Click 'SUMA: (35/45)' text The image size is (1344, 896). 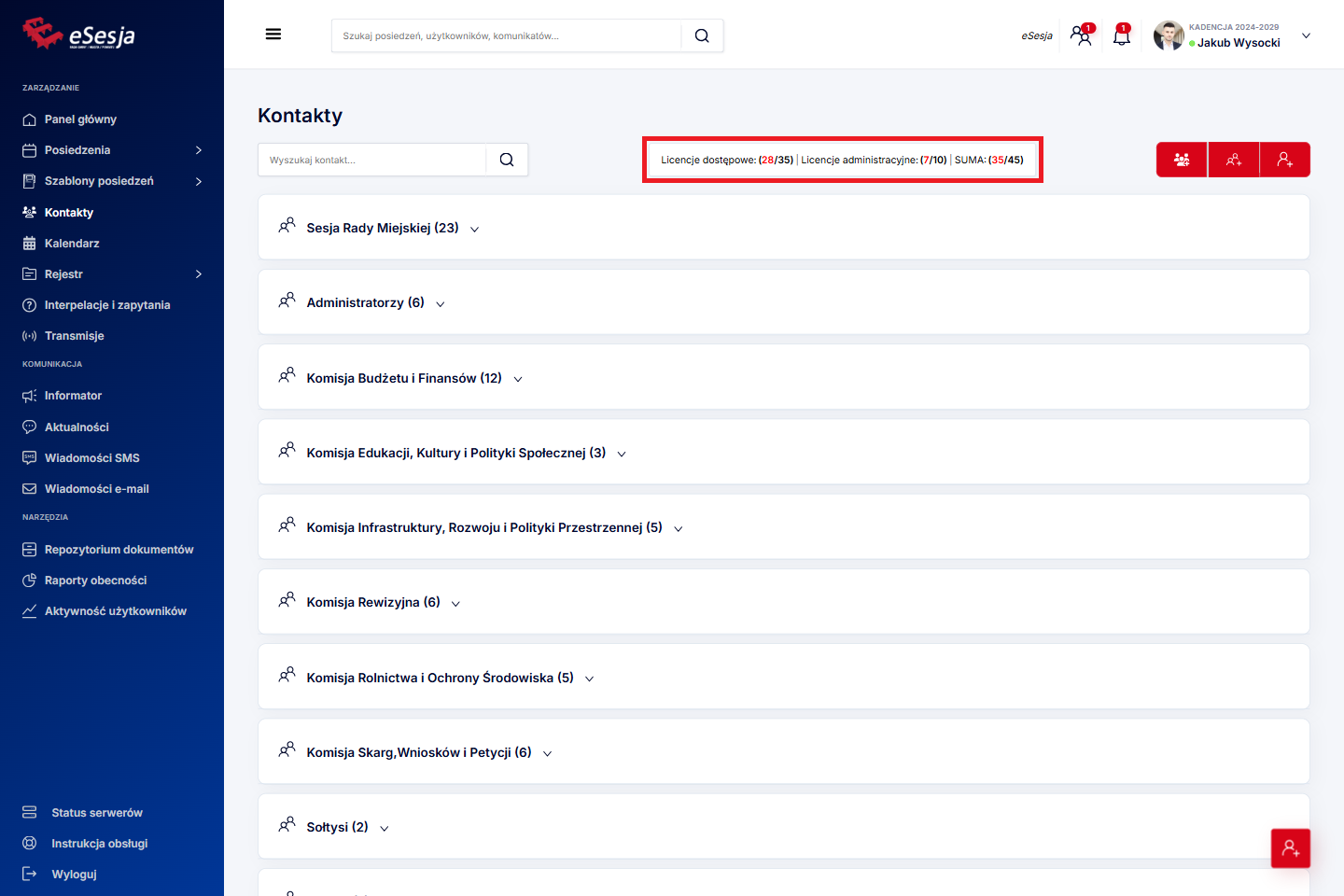pos(989,160)
